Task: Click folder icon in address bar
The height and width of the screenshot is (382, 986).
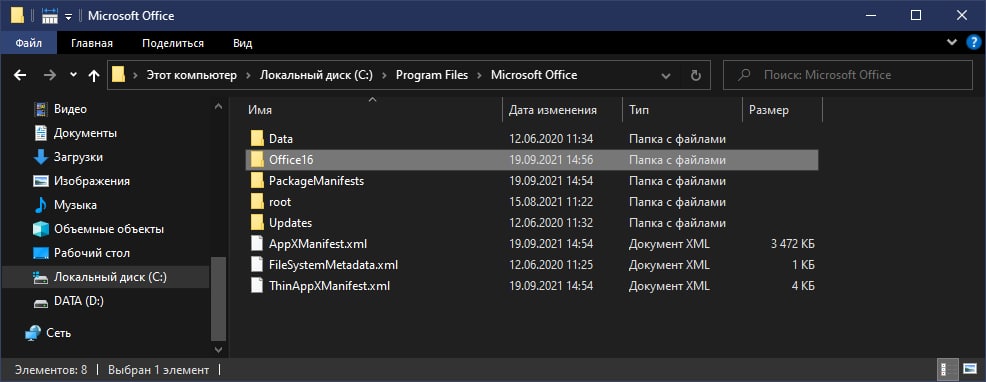Action: click(x=118, y=75)
